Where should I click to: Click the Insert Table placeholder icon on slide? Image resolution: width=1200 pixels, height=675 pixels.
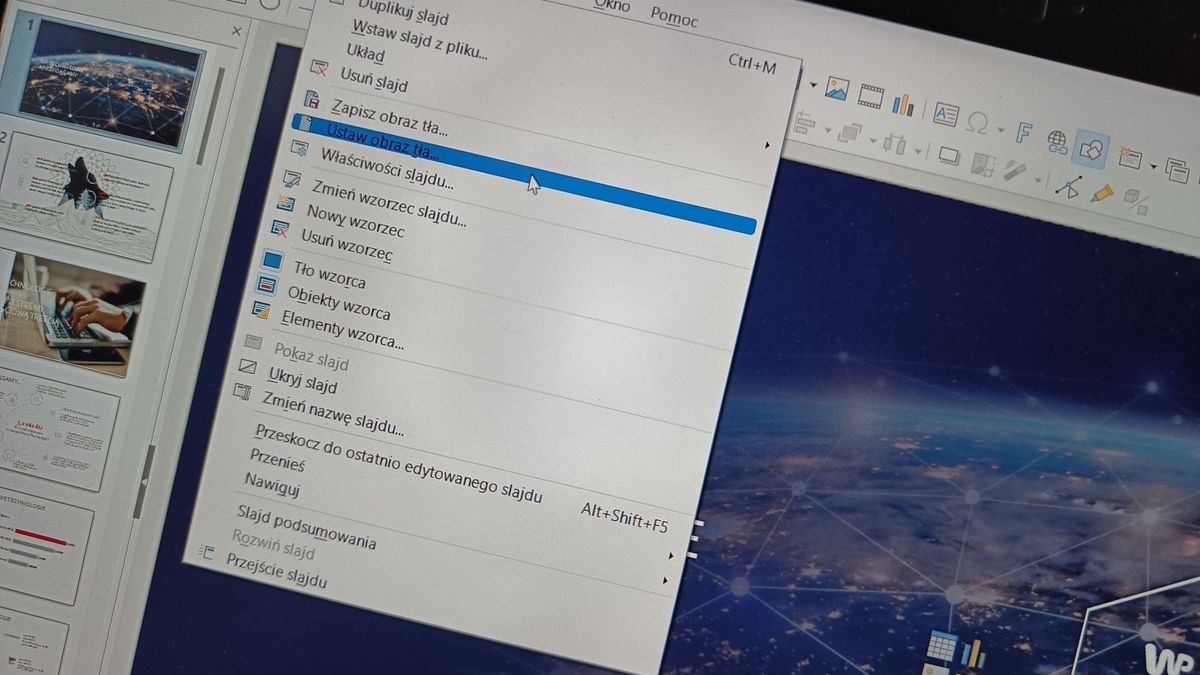[941, 646]
